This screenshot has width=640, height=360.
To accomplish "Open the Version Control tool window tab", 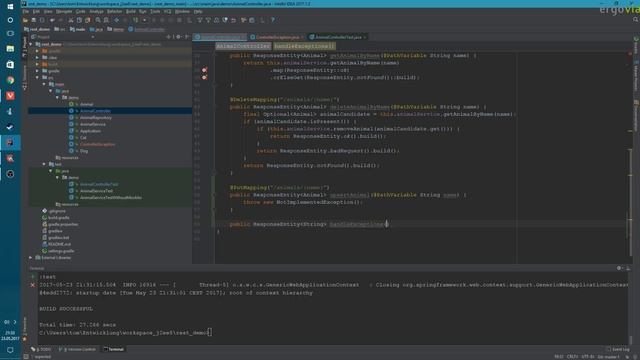I will [x=78, y=349].
